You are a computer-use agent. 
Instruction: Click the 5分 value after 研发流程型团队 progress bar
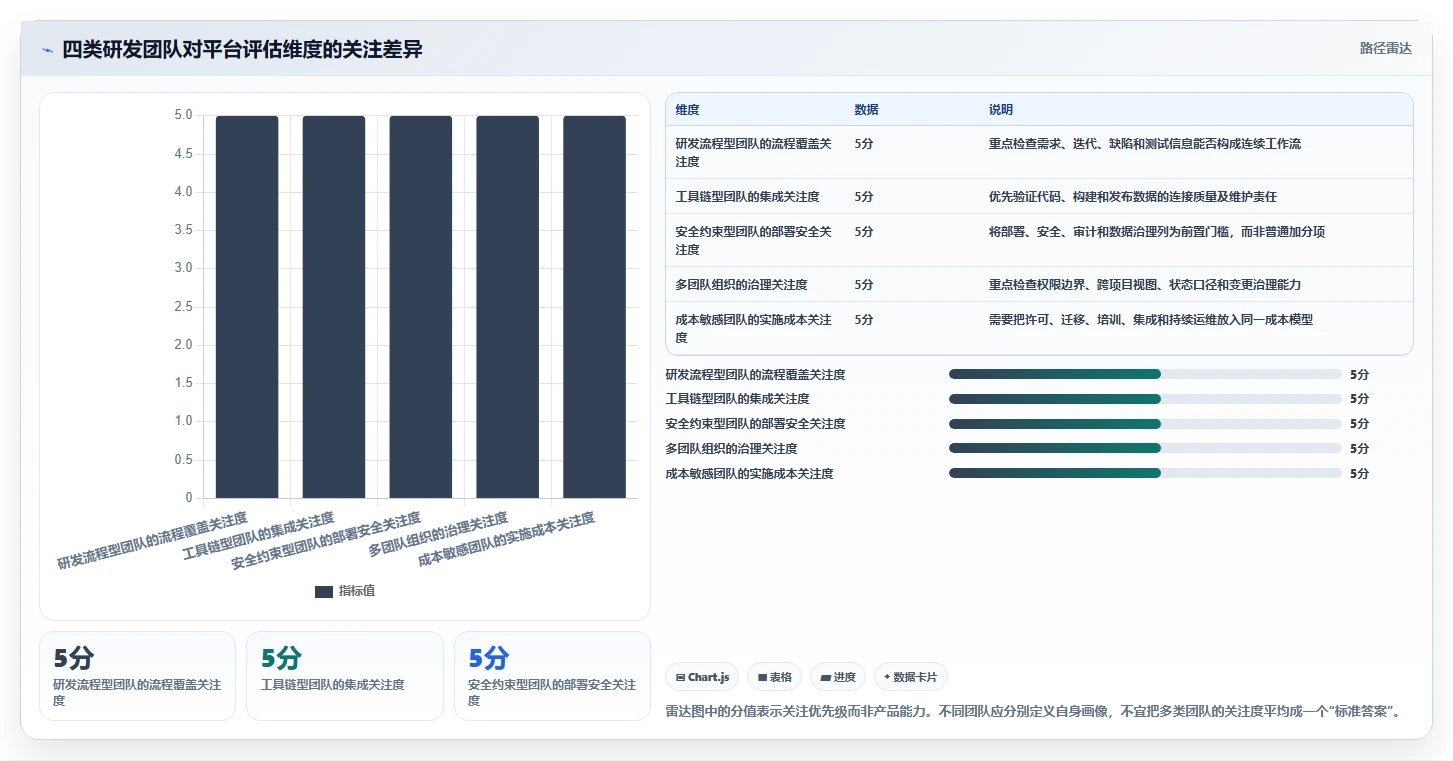(x=1359, y=375)
